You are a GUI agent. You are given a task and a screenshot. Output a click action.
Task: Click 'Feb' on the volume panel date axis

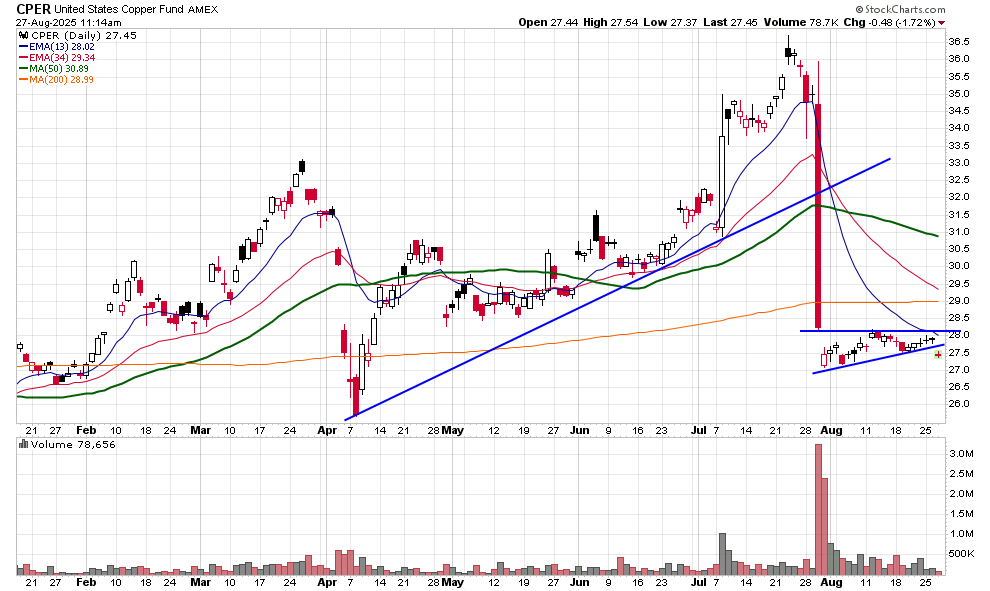(x=86, y=582)
